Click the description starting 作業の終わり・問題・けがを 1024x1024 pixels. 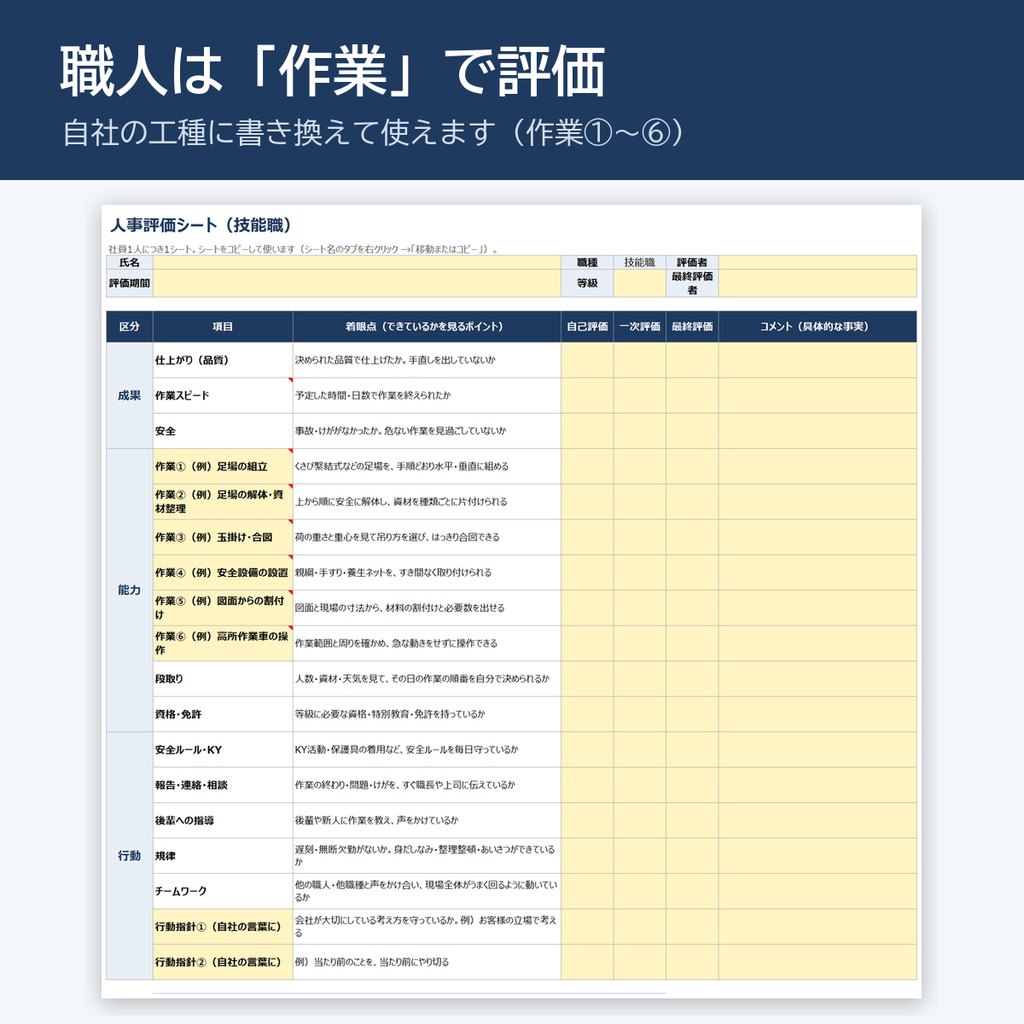pos(426,785)
